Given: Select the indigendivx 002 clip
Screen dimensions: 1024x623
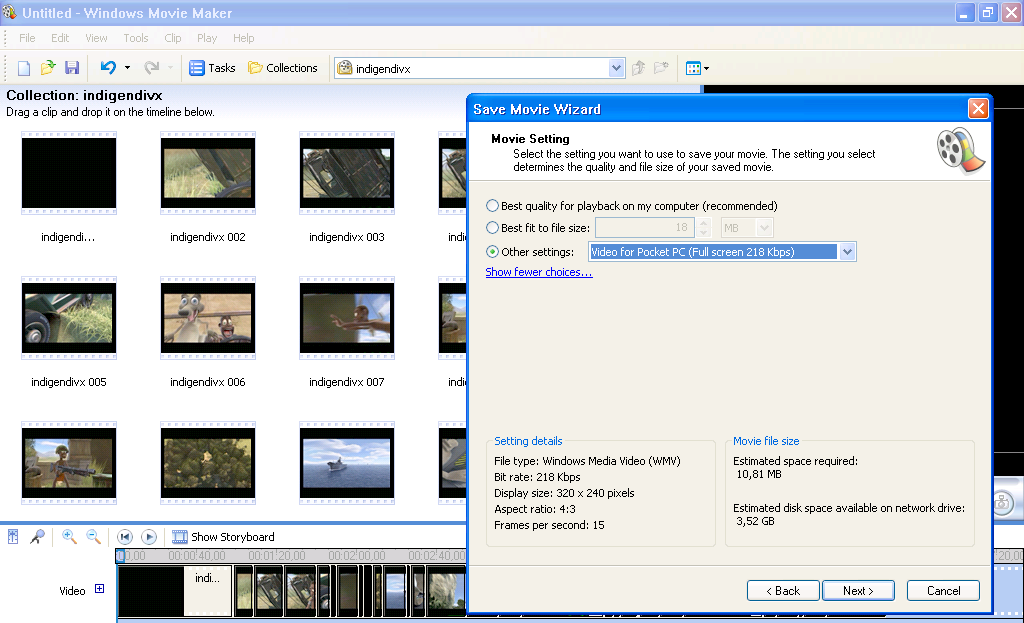Looking at the screenshot, I should pos(208,173).
